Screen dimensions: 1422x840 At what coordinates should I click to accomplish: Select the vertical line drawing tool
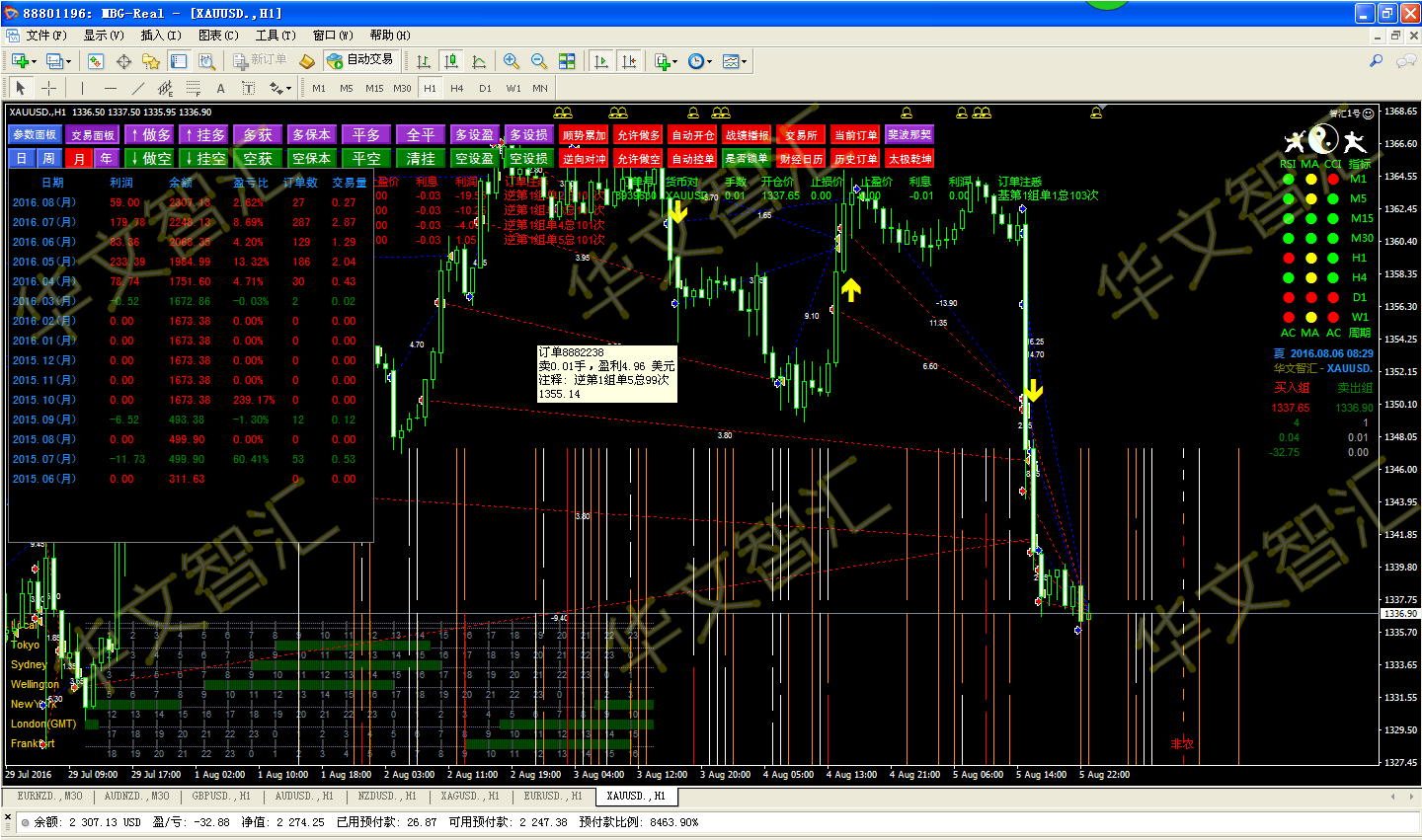click(x=82, y=88)
